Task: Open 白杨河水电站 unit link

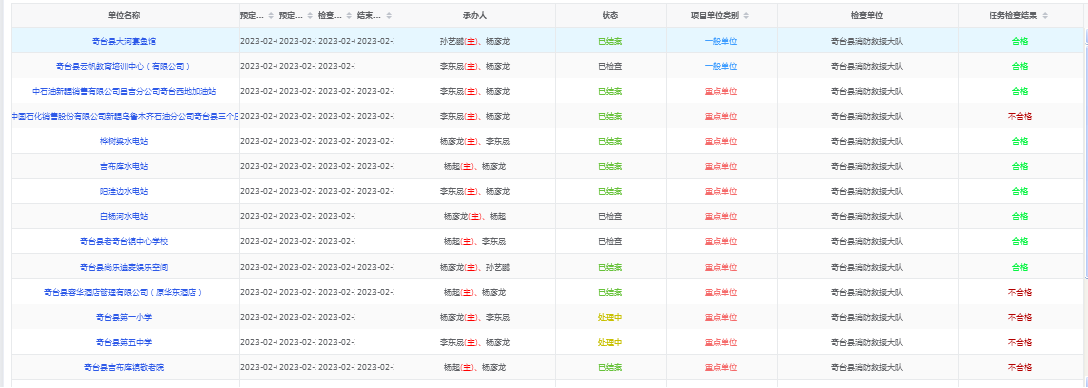Action: 124,217
